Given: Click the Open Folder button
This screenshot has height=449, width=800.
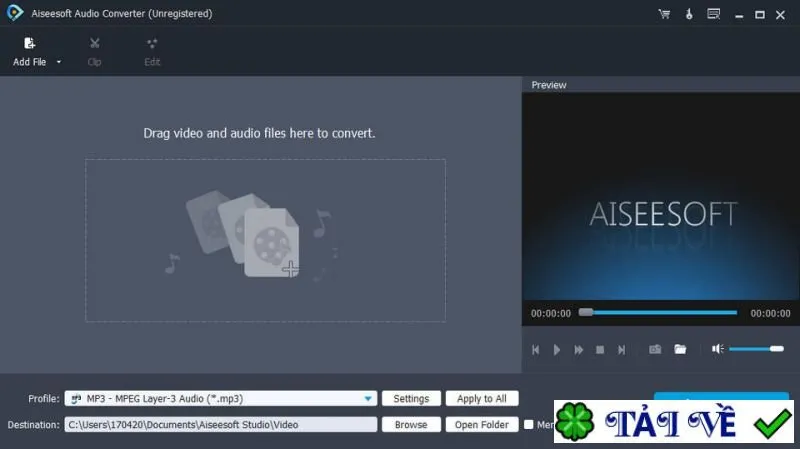Looking at the screenshot, I should click(x=482, y=425).
